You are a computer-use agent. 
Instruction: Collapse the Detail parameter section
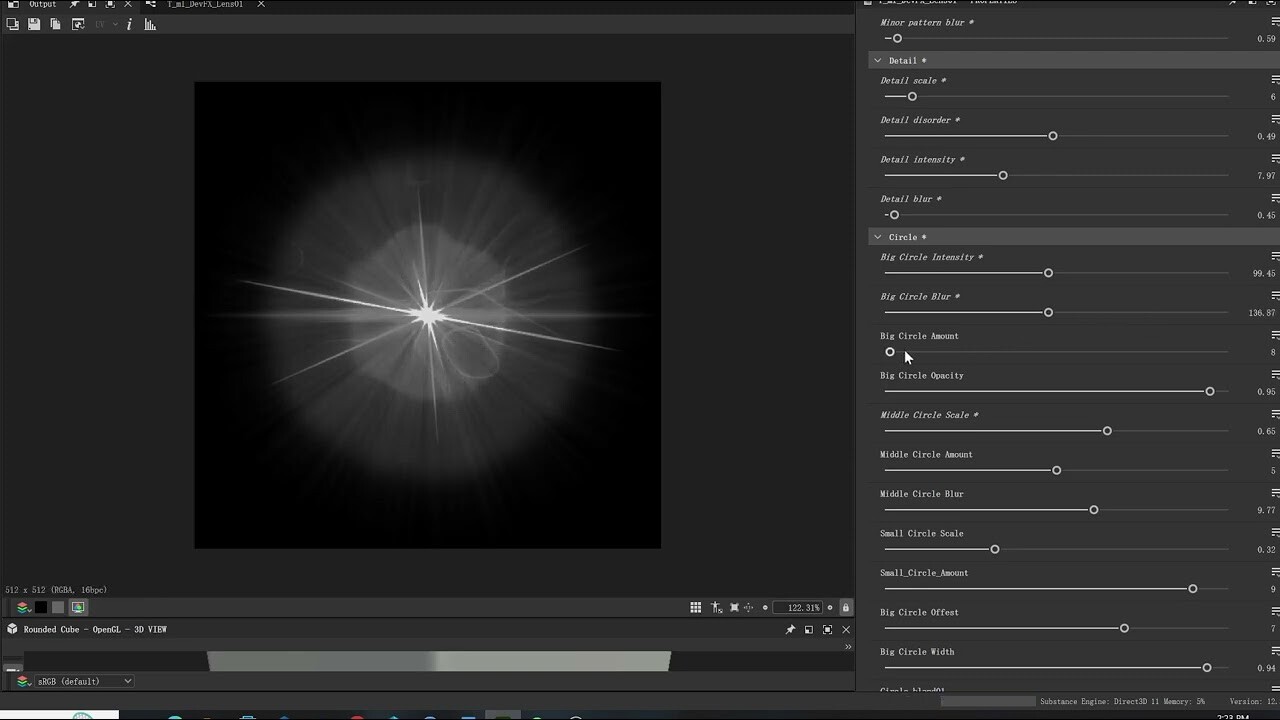(877, 60)
